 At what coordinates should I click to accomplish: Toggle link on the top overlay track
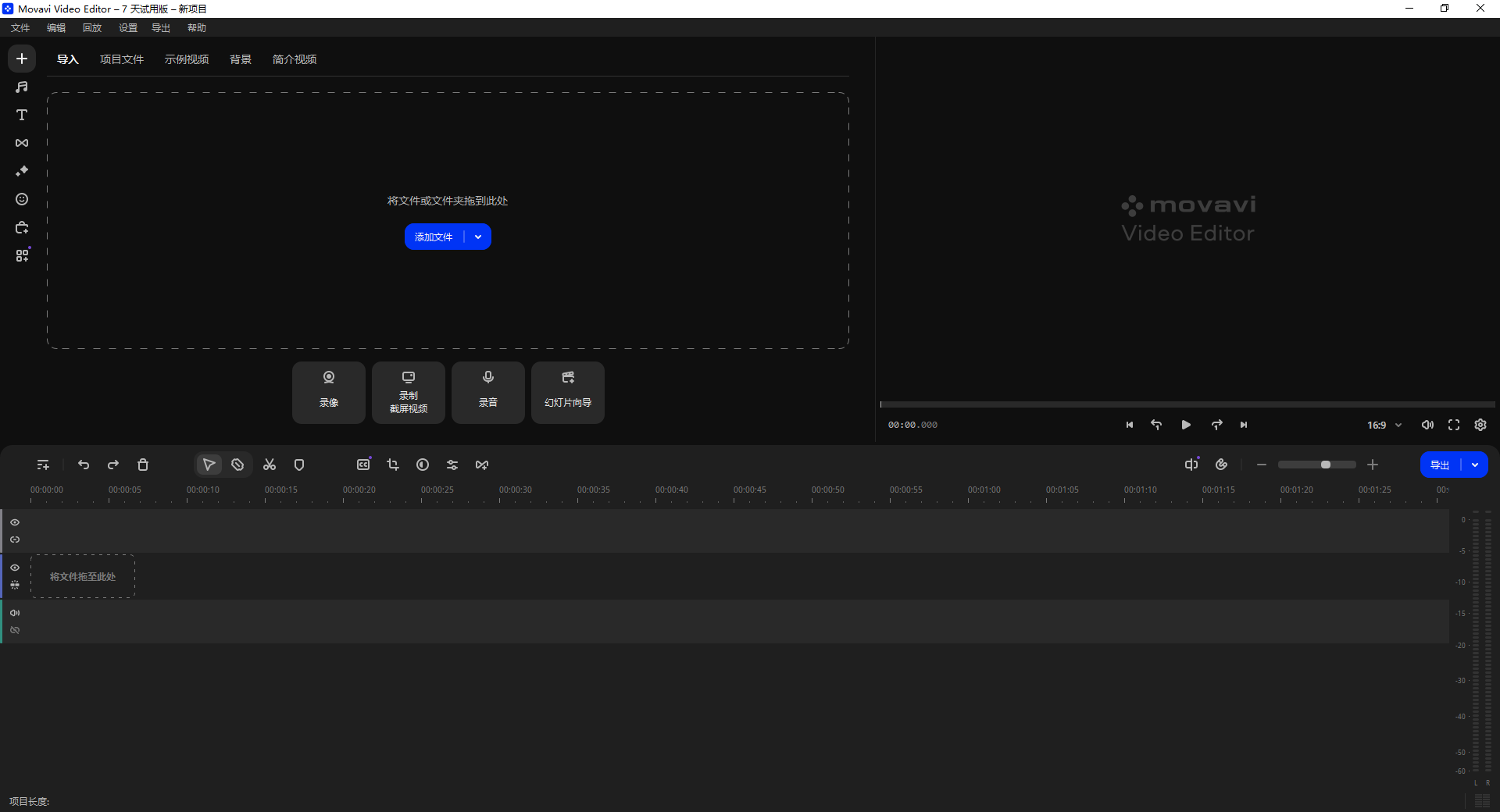click(15, 540)
